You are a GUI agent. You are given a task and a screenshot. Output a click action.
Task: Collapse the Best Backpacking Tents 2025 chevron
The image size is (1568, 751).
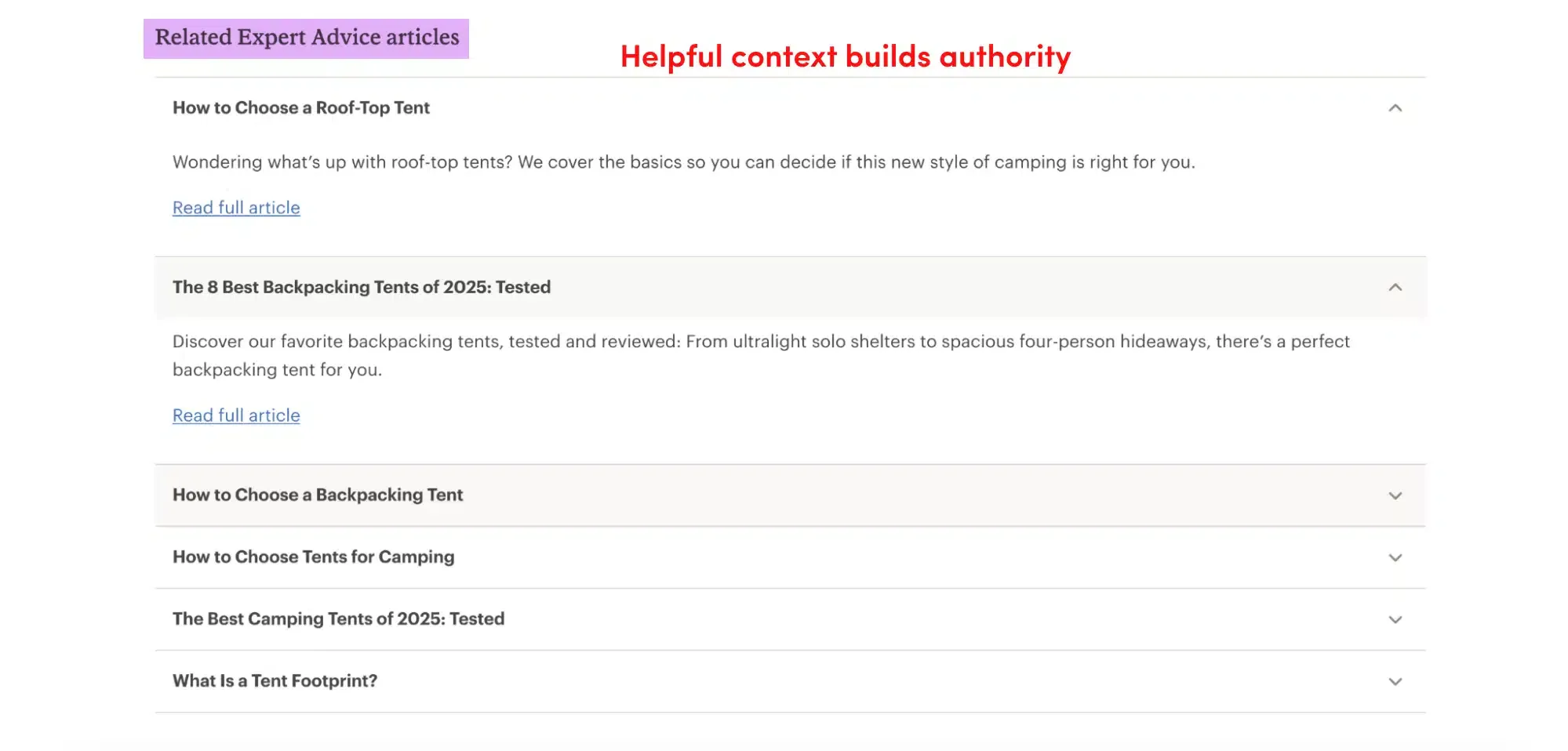click(1395, 288)
